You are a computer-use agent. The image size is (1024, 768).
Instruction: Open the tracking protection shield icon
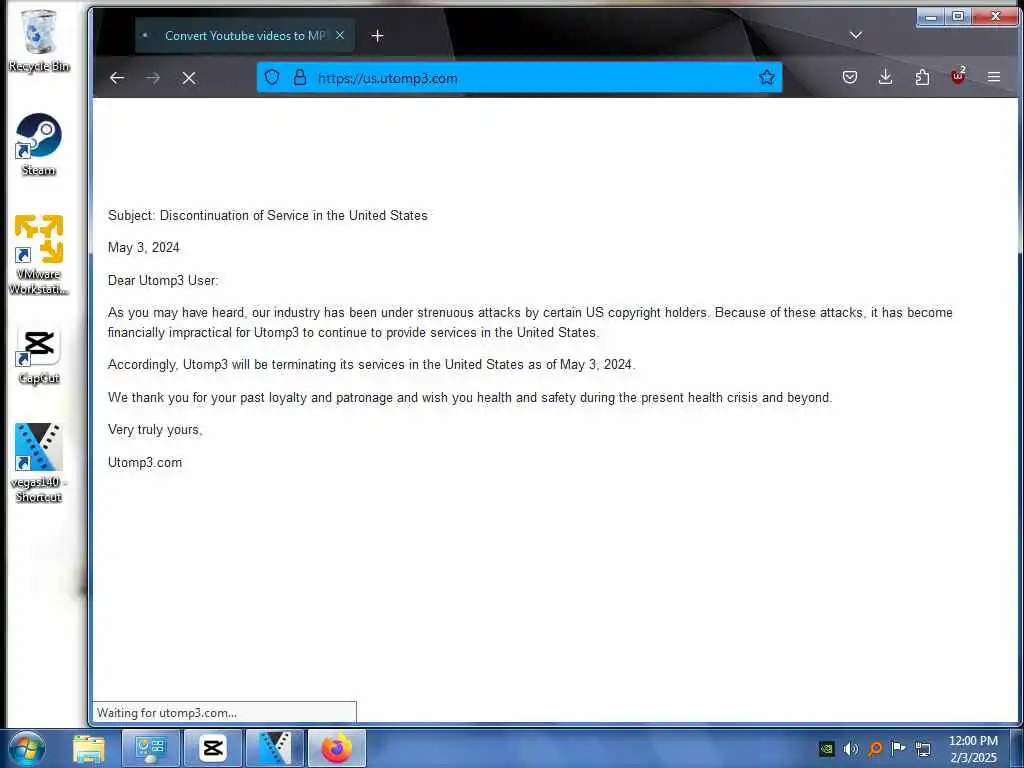(272, 78)
